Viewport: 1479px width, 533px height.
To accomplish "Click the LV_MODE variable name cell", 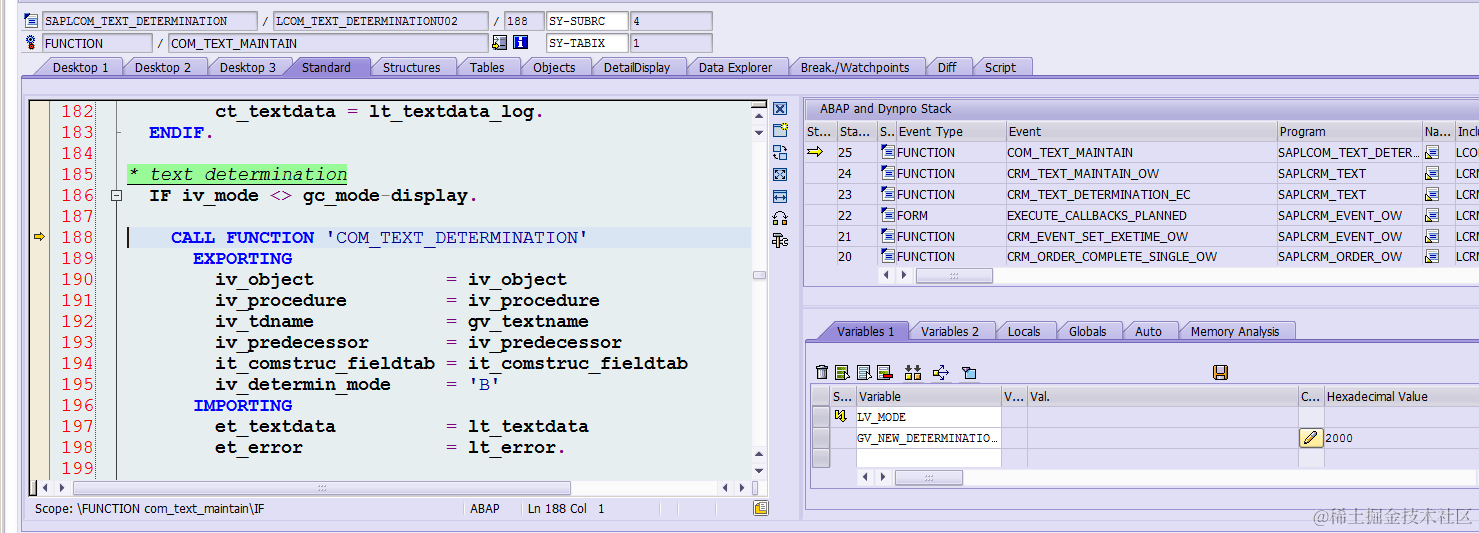I will coord(928,417).
